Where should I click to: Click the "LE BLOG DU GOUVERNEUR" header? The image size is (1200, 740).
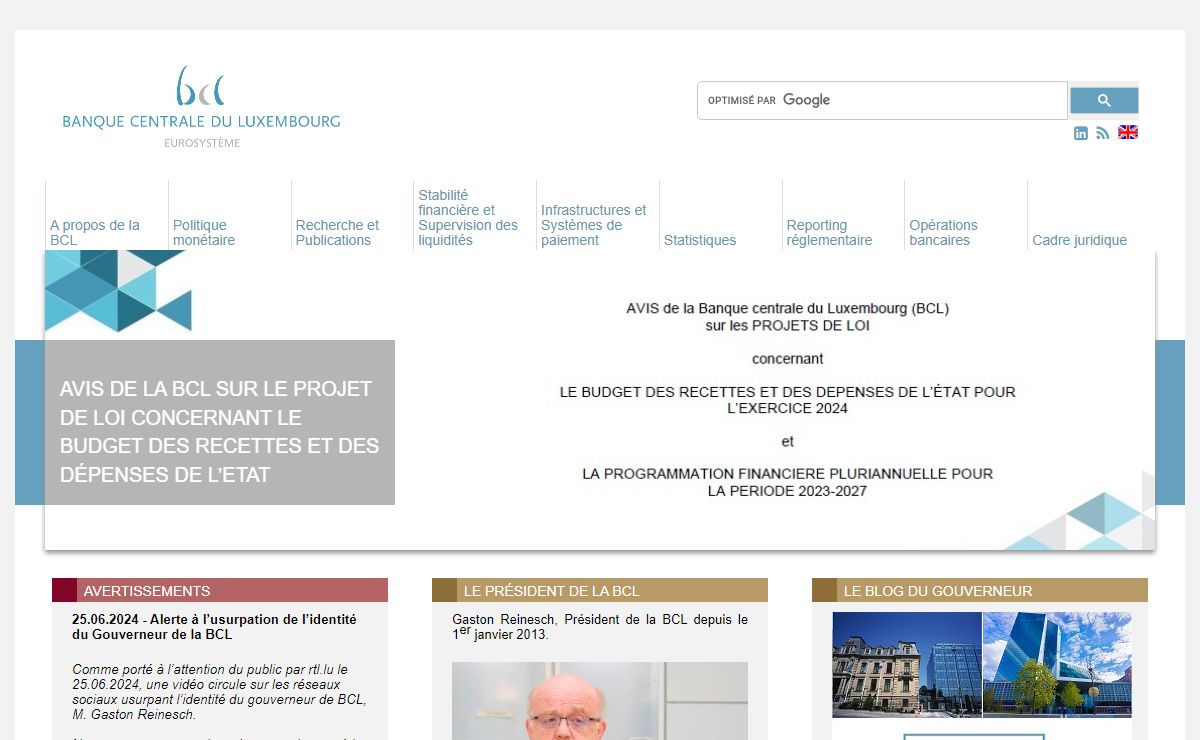click(x=980, y=590)
